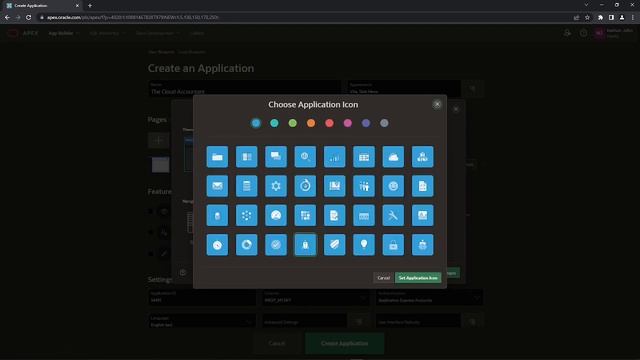
Task: Select the blue icon color
Action: 256,123
